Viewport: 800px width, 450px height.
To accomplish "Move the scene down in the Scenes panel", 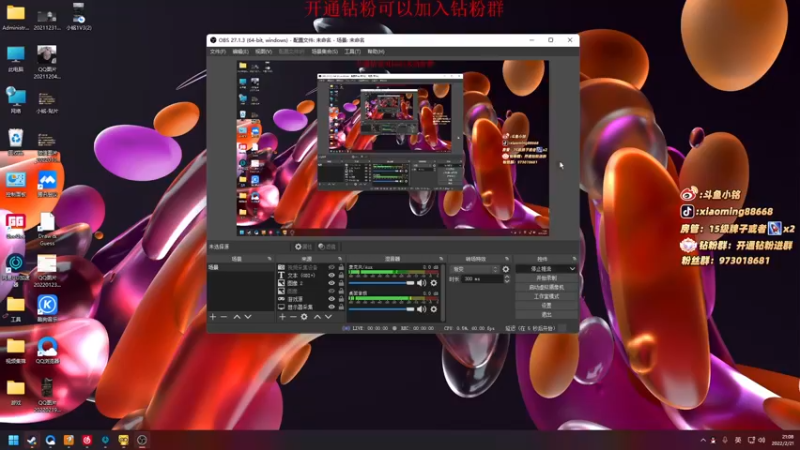I will coord(248,317).
